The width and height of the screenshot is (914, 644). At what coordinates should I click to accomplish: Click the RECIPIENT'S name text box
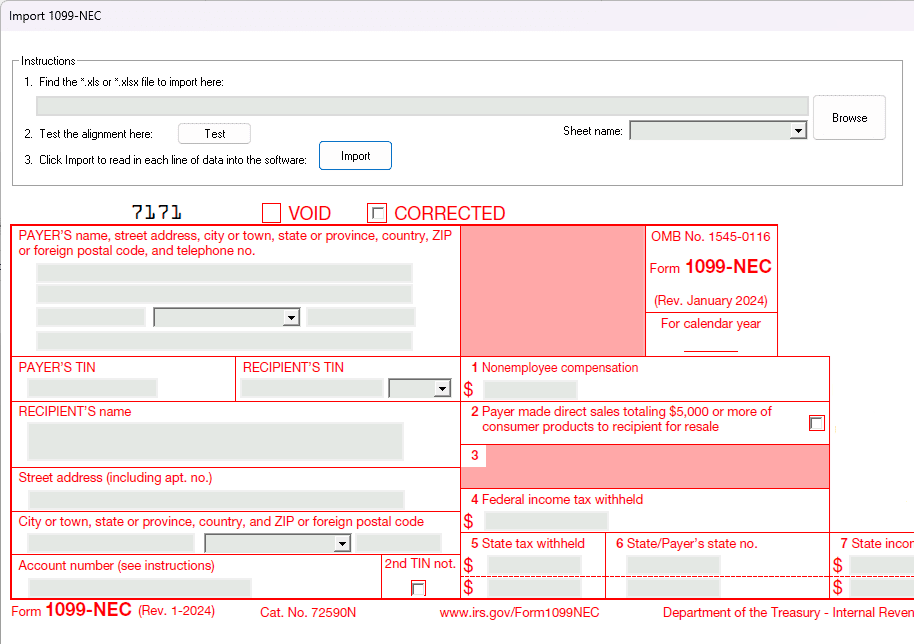tap(215, 441)
